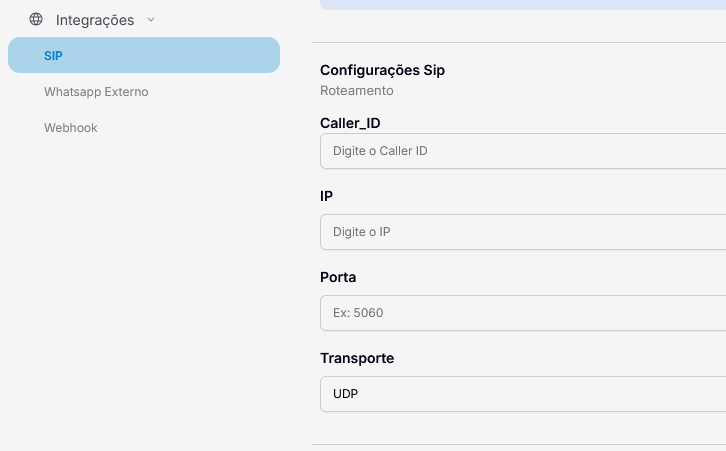Click the Porta field label

pyautogui.click(x=338, y=277)
